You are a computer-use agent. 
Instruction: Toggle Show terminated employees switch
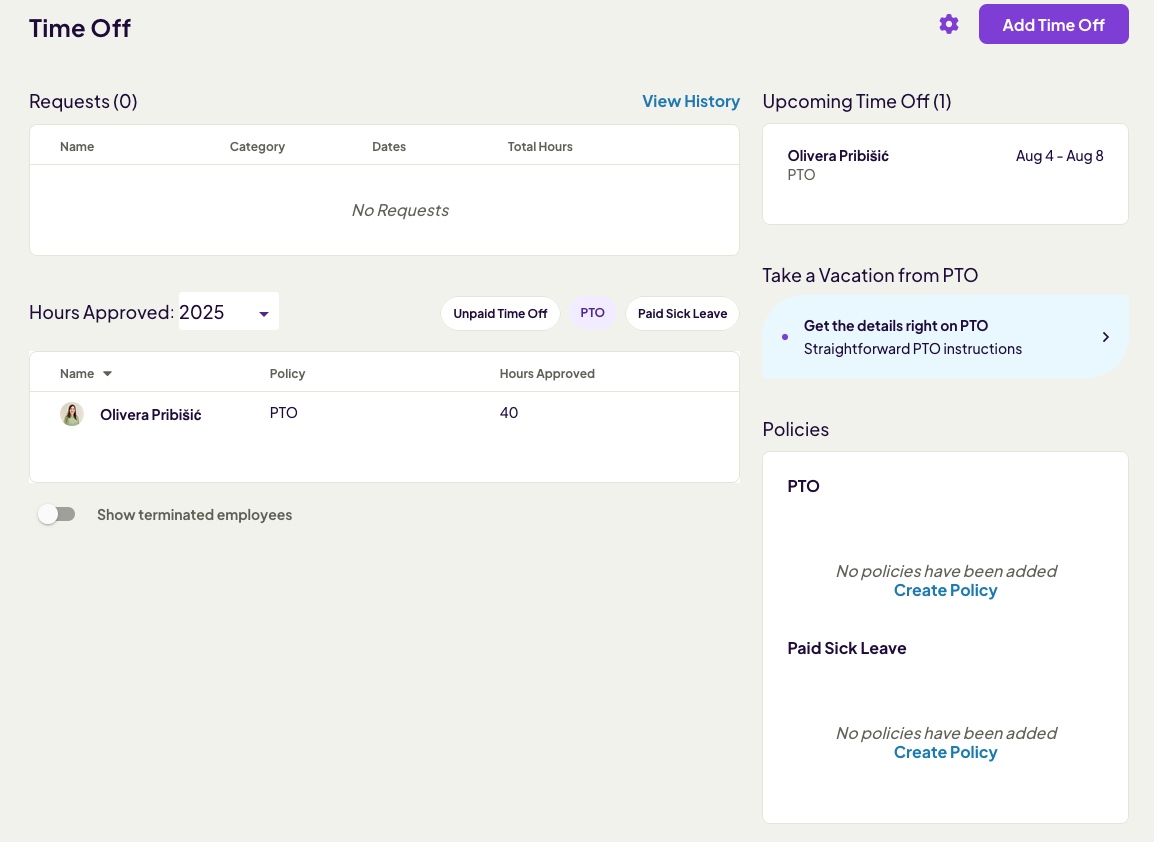click(57, 515)
